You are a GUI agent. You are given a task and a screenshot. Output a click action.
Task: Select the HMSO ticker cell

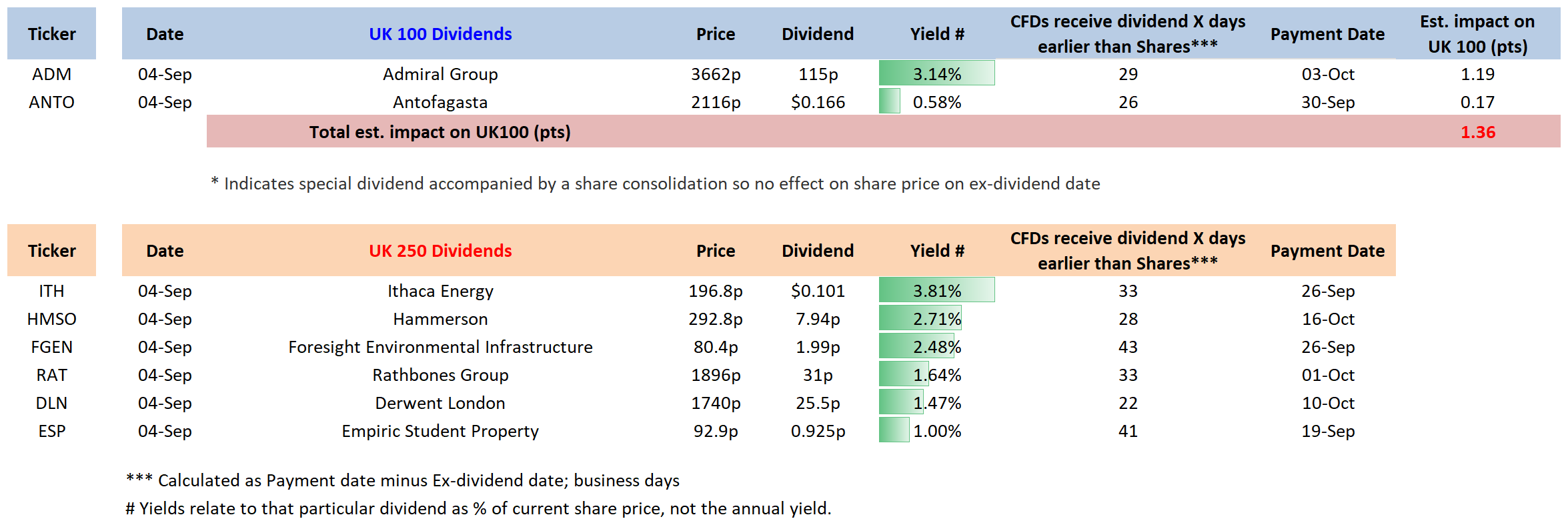click(51, 319)
